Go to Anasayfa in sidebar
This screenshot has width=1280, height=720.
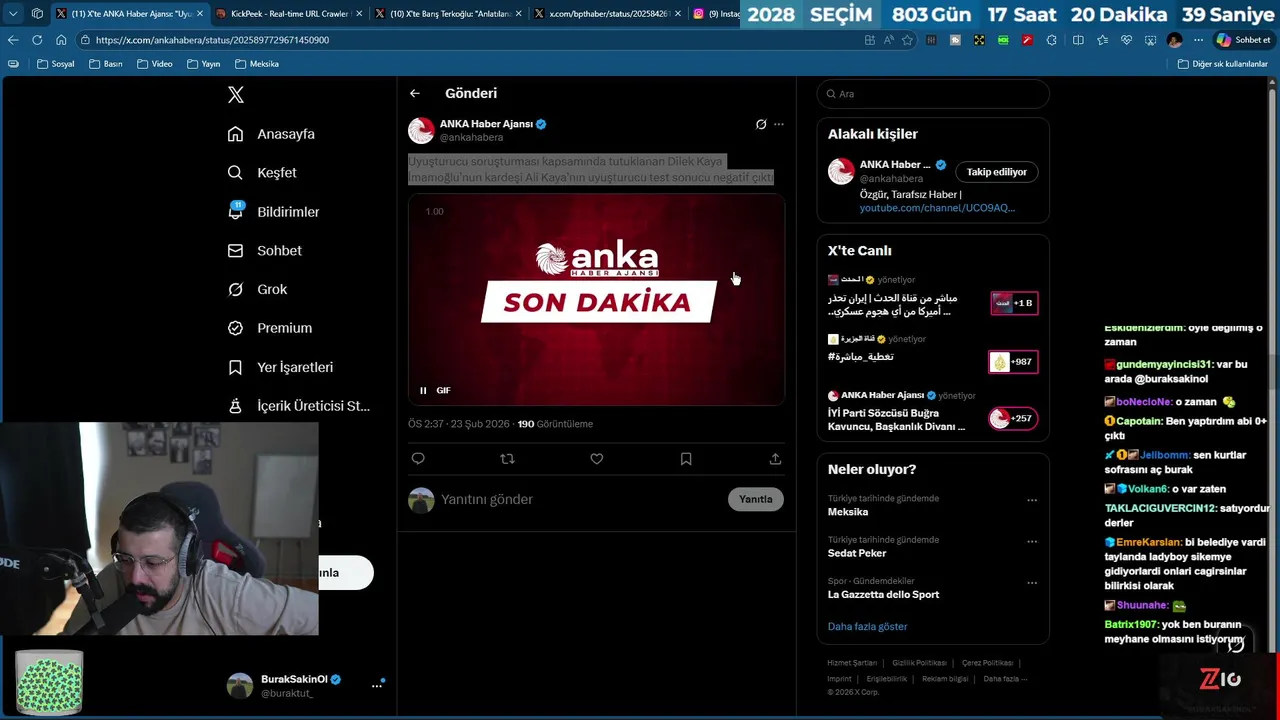(271, 134)
